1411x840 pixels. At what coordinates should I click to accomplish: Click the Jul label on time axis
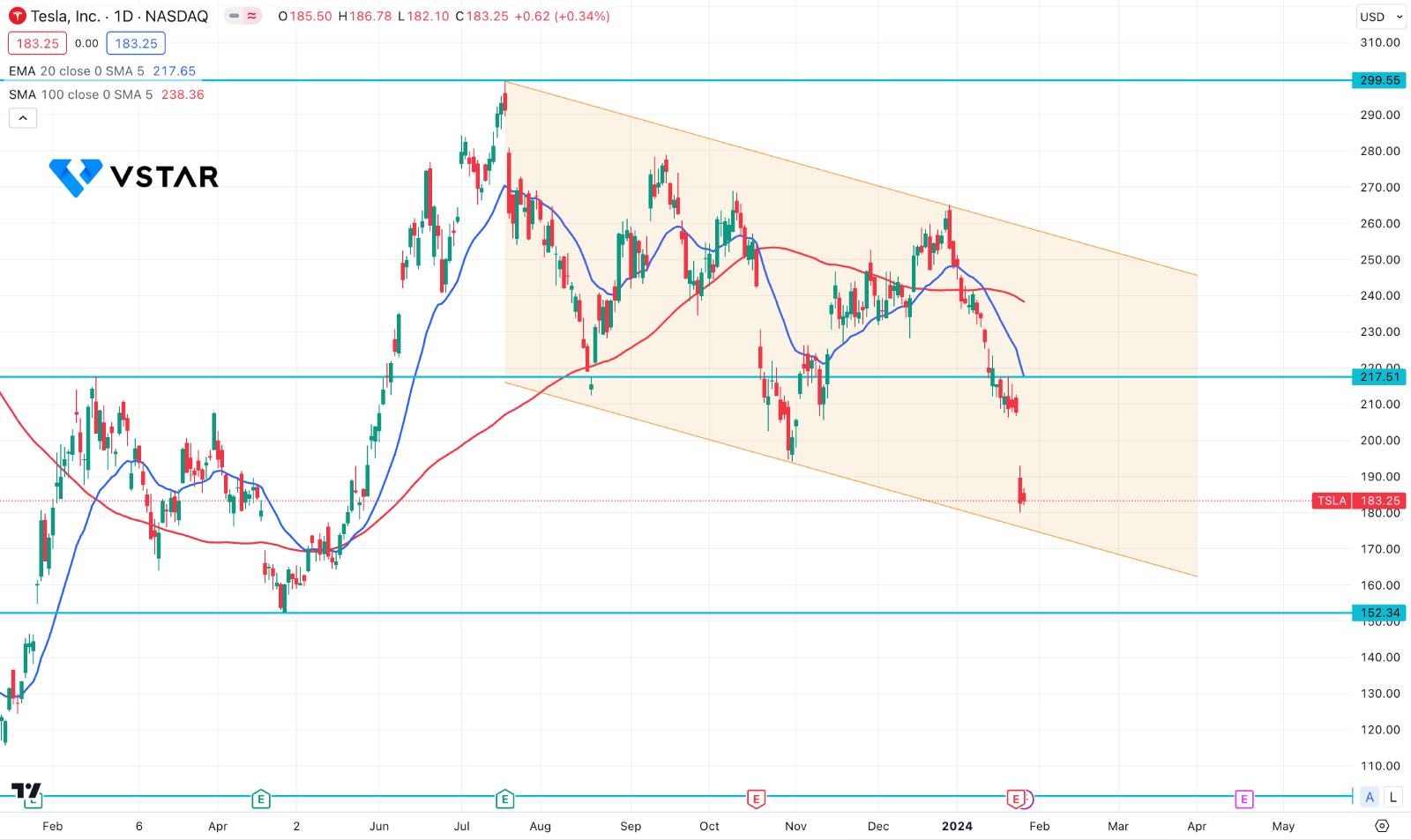[x=461, y=826]
